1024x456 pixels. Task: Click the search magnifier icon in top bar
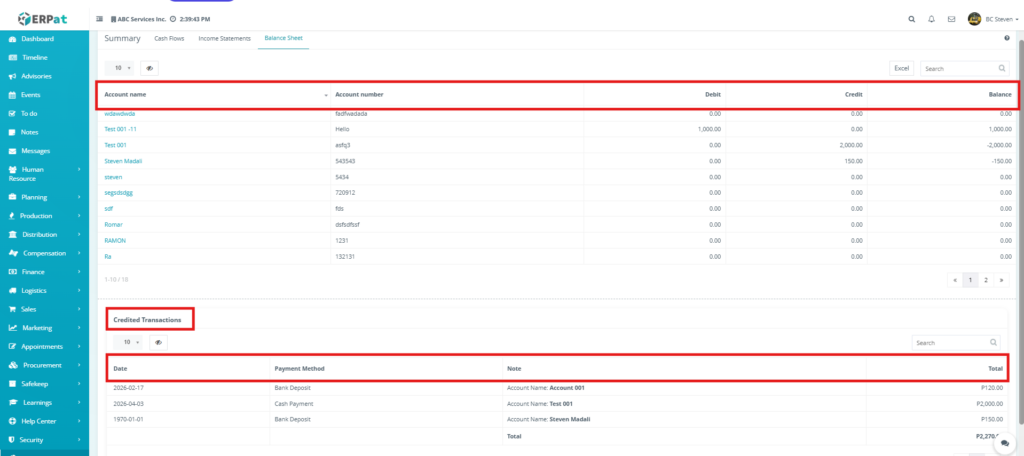(x=911, y=19)
